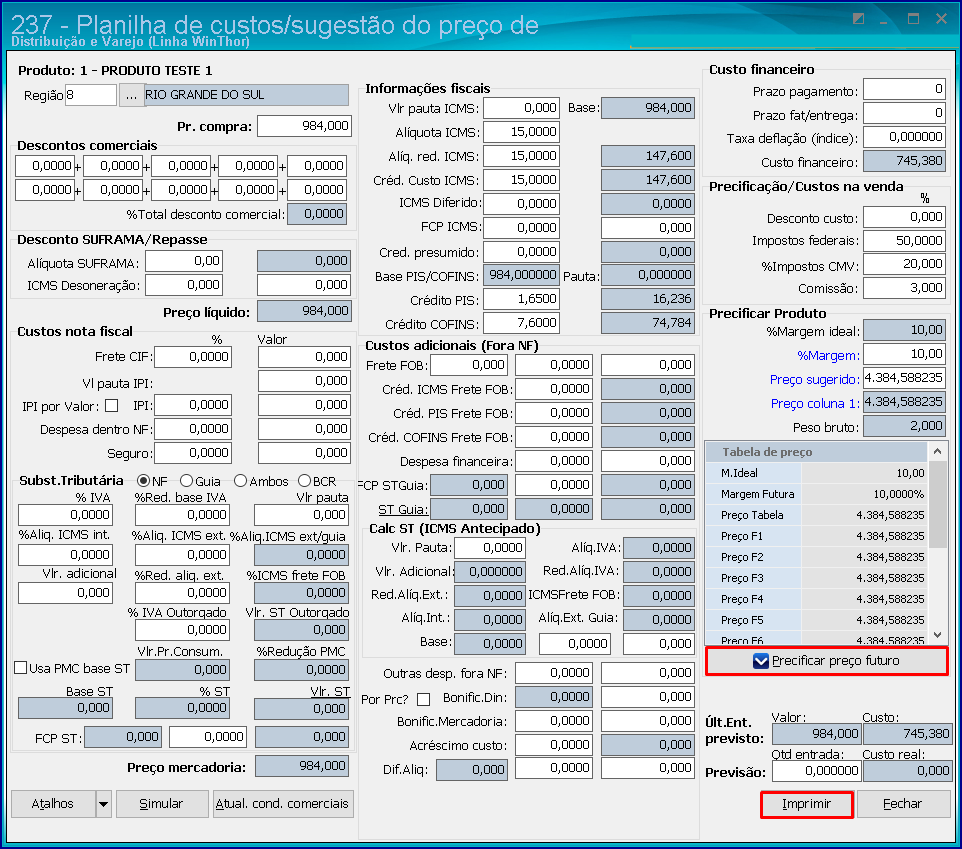Select the M.Ideal row in price table
Screen dimensions: 962x849
817,473
